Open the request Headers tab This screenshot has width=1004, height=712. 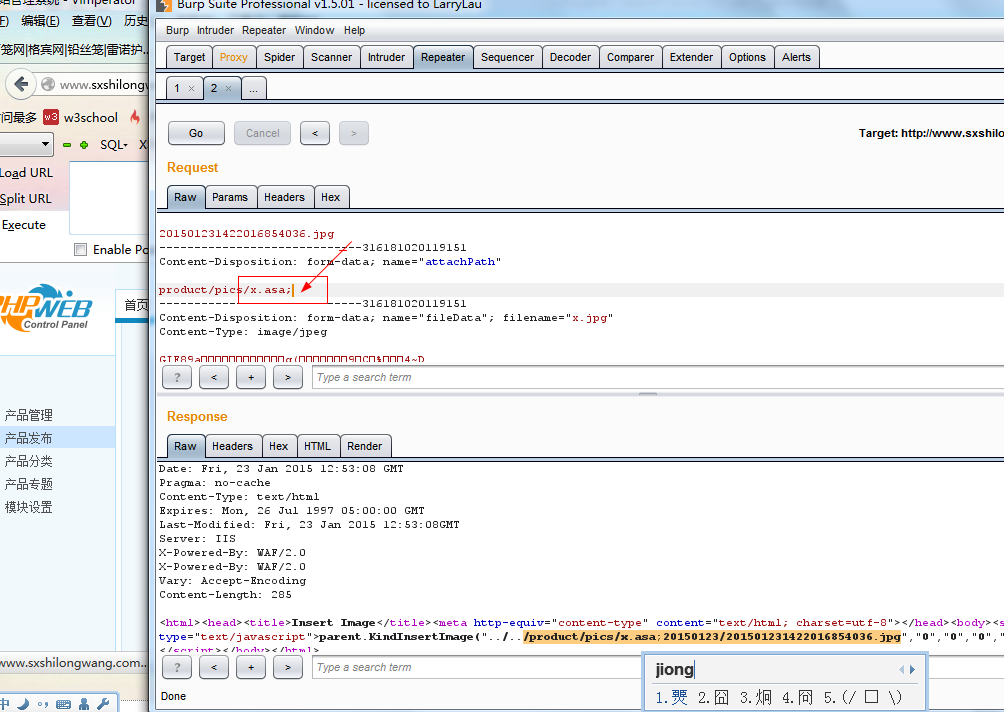[x=284, y=197]
